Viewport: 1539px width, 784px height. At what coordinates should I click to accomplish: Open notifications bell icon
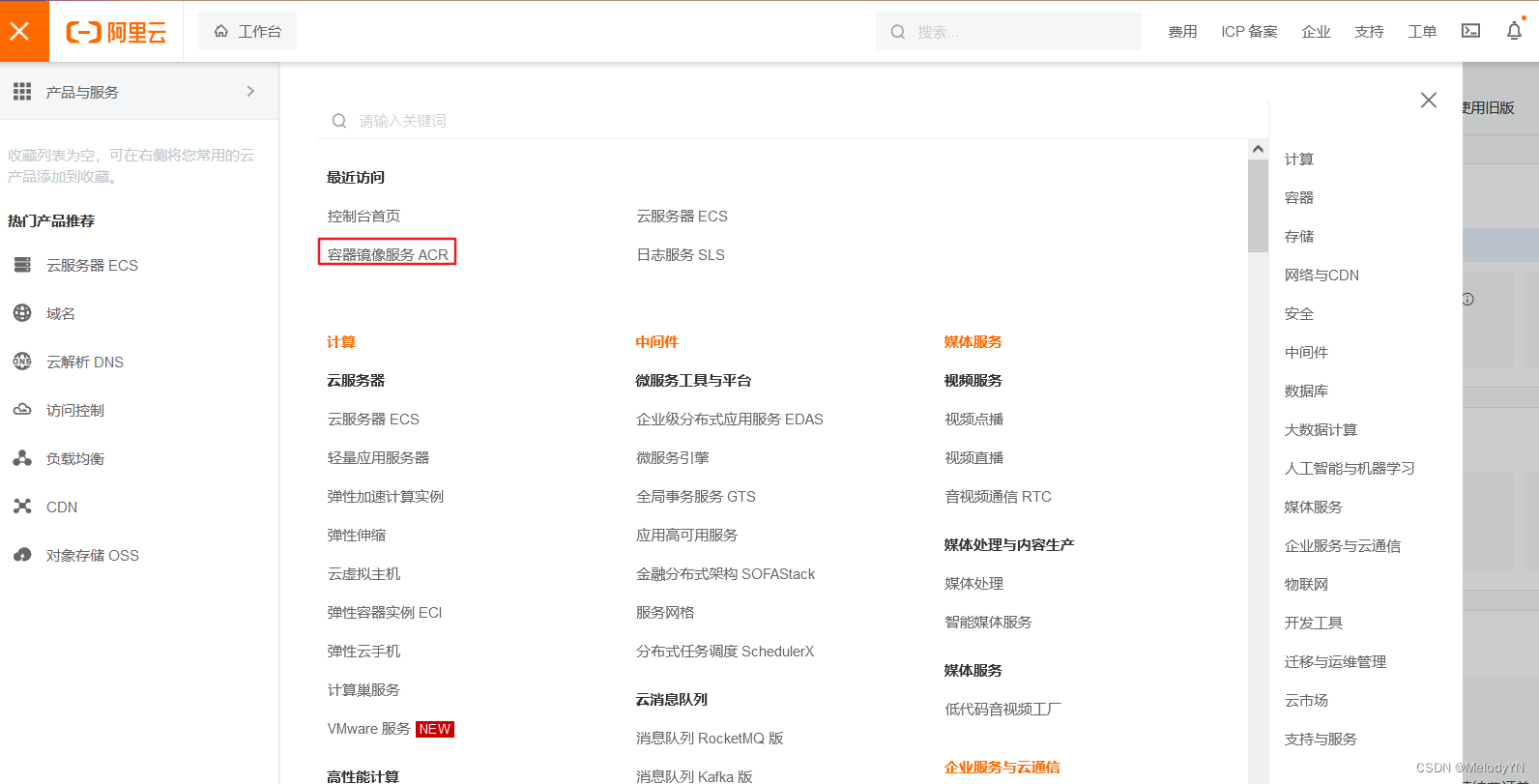[1514, 31]
